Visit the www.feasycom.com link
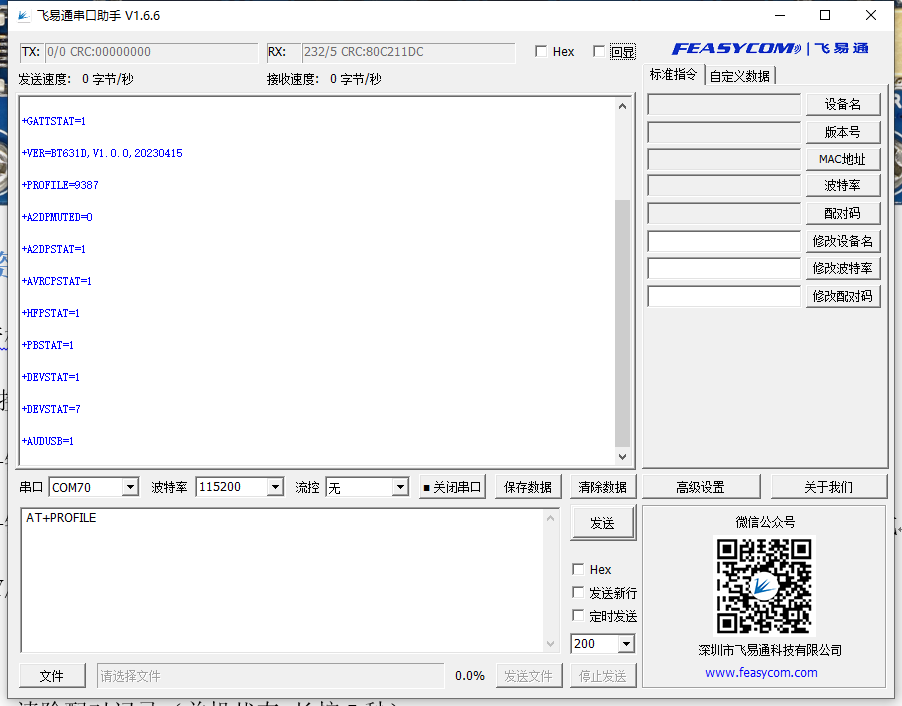902x706 pixels. tap(762, 672)
